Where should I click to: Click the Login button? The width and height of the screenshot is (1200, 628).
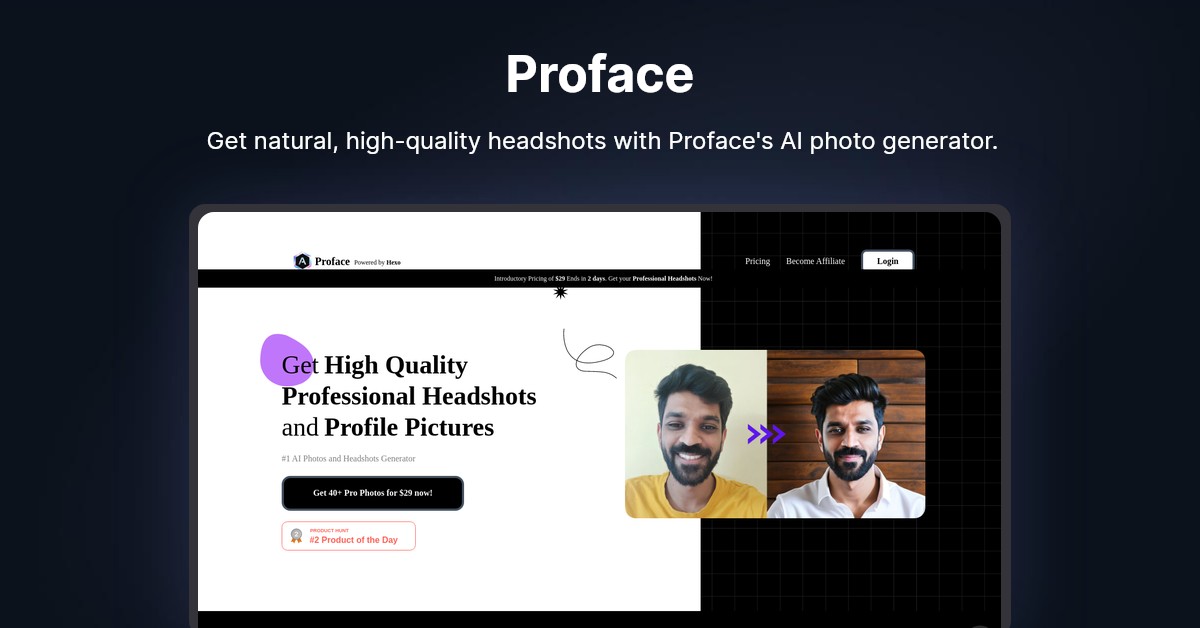[888, 261]
